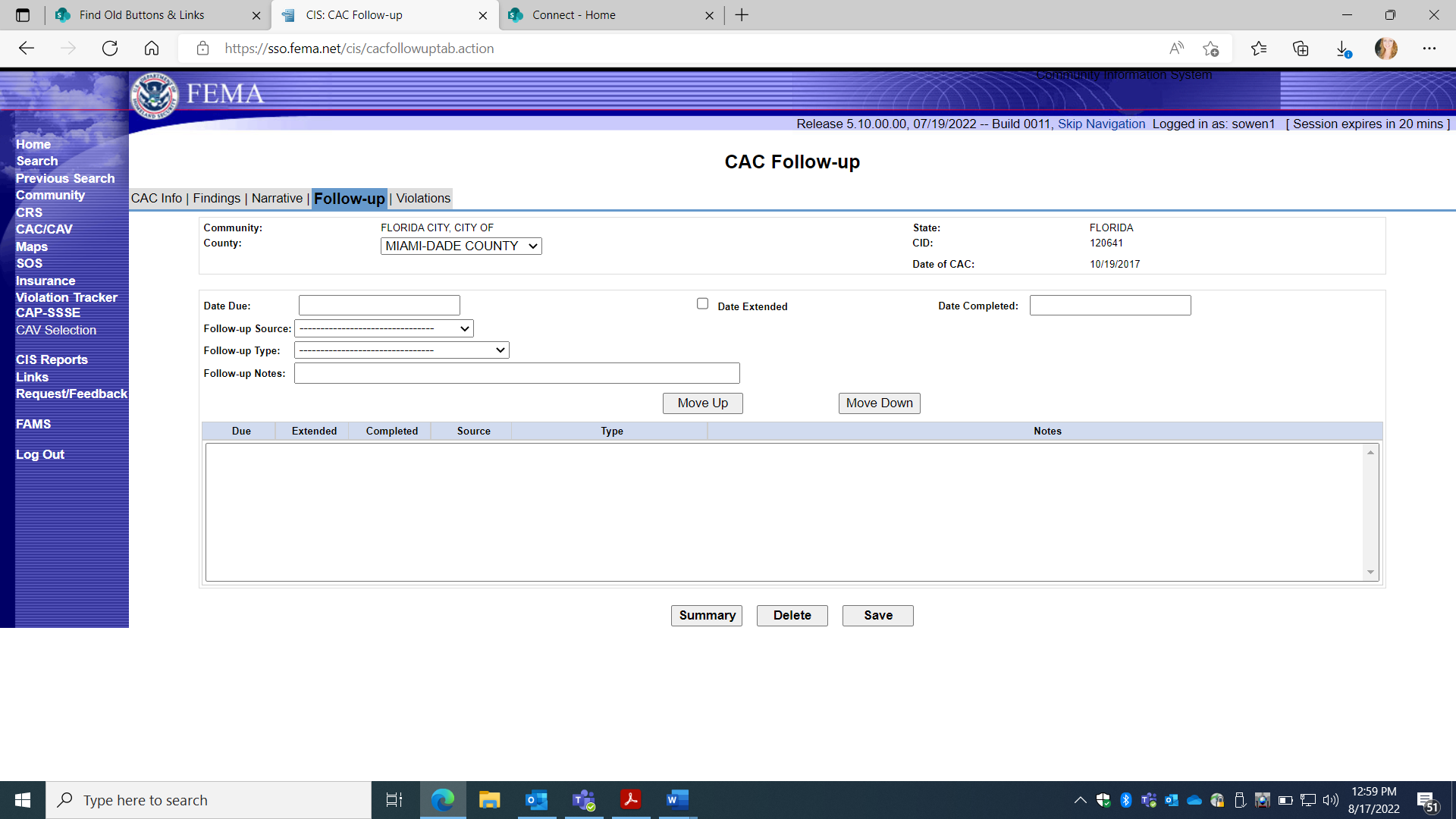
Task: Add page to favorites star icon
Action: click(1210, 49)
